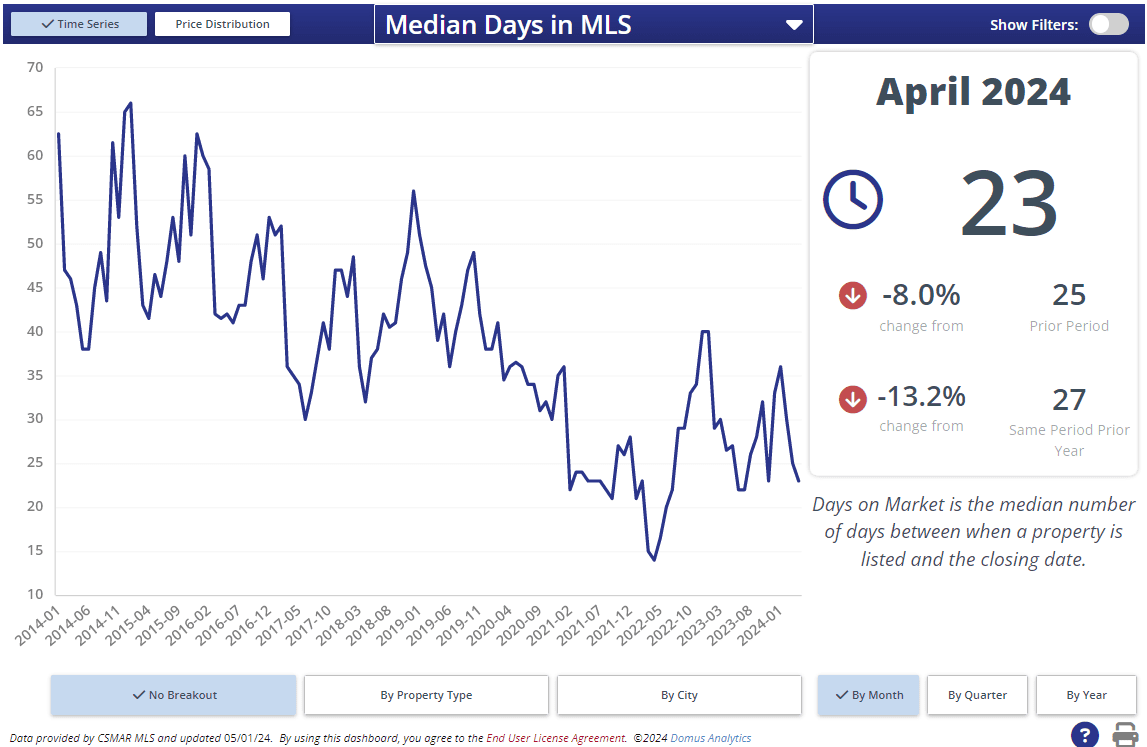The height and width of the screenshot is (747, 1147).
Task: Click the red down arrow beside -8.0%
Action: tap(853, 296)
